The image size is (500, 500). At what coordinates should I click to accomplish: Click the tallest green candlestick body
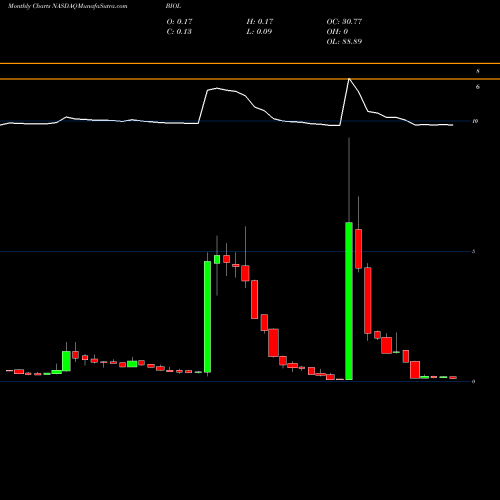point(349,301)
